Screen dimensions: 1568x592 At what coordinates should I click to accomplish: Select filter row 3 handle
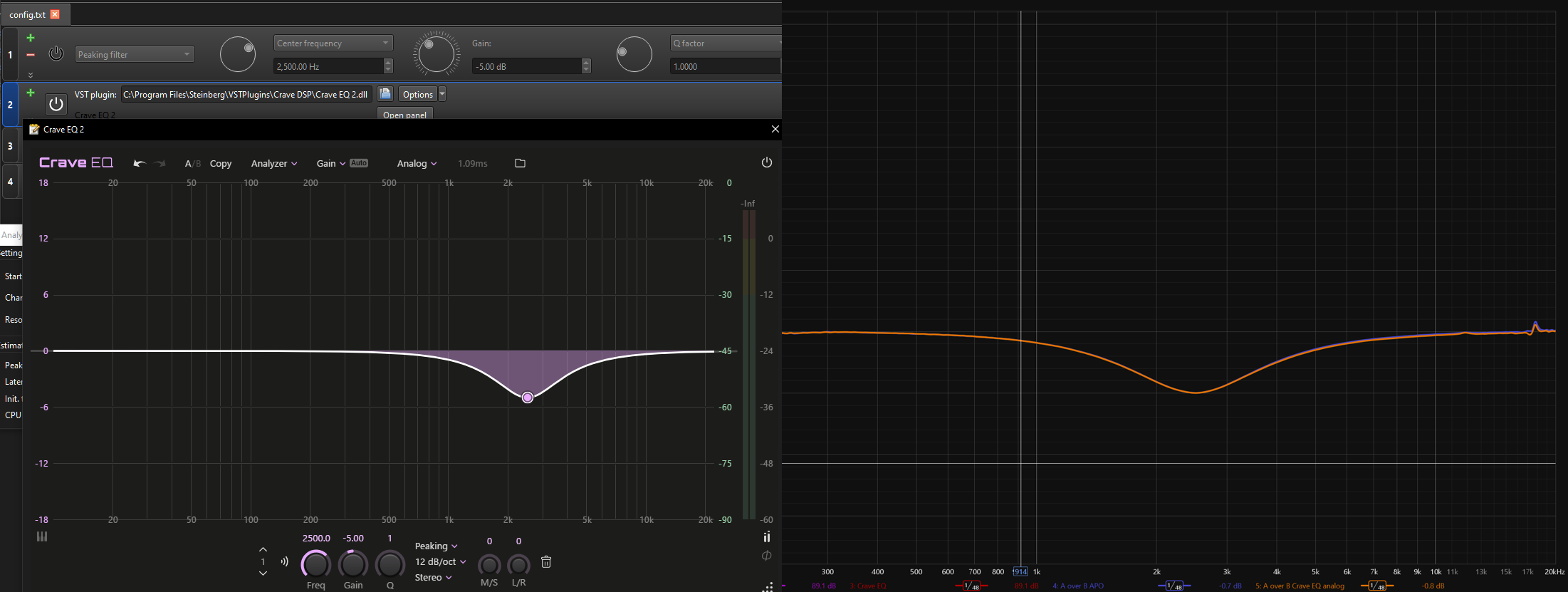point(10,146)
